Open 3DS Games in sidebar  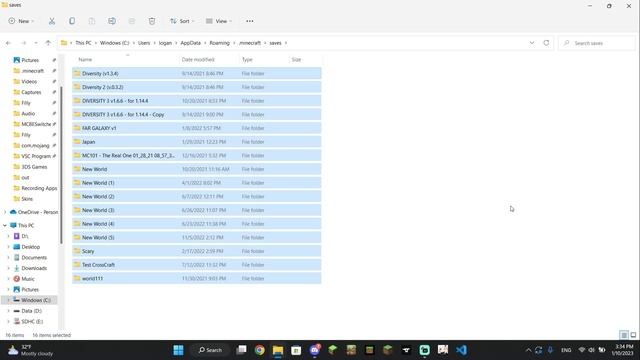[x=34, y=167]
